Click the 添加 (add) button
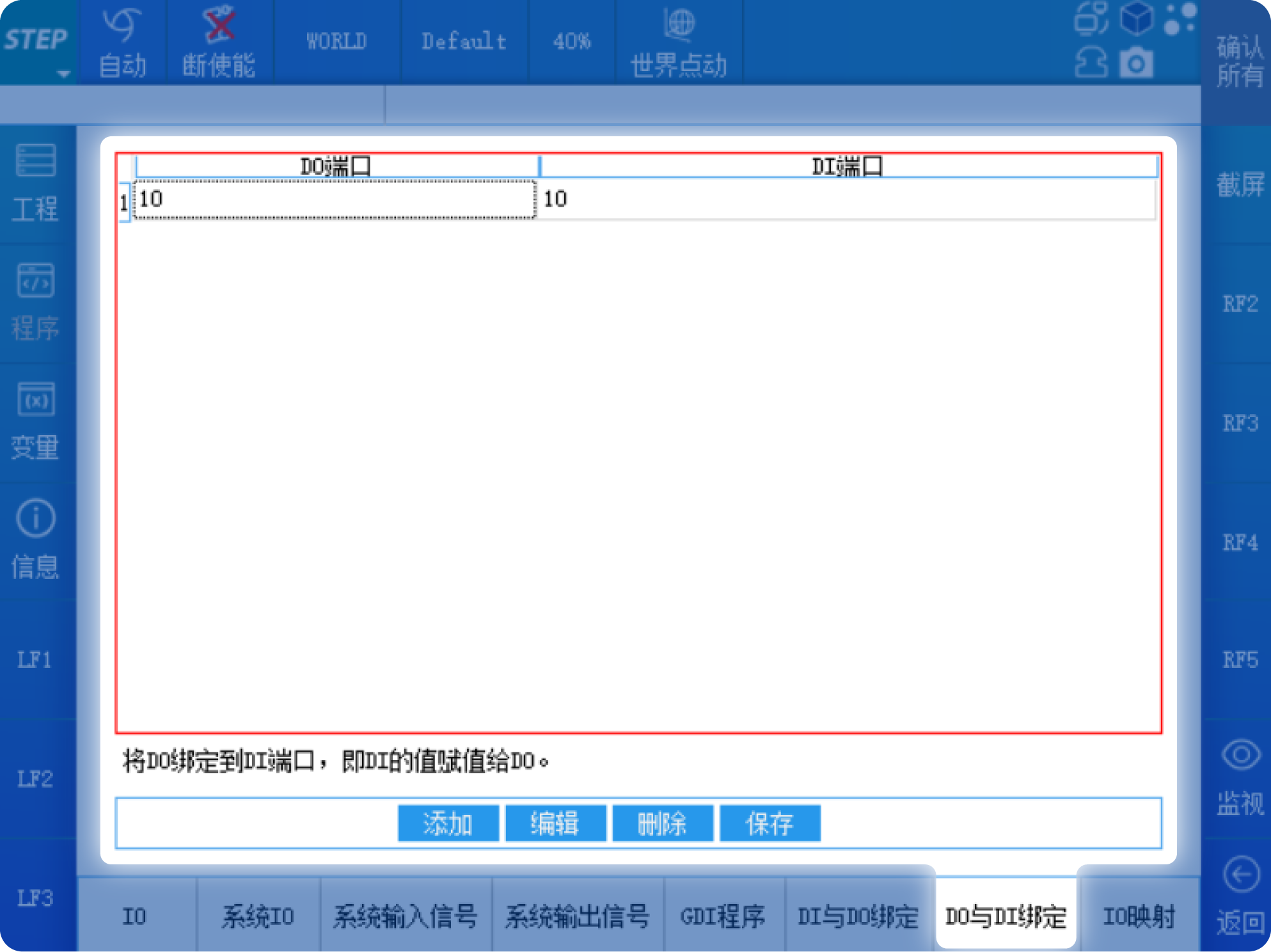1271x952 pixels. pyautogui.click(x=448, y=823)
